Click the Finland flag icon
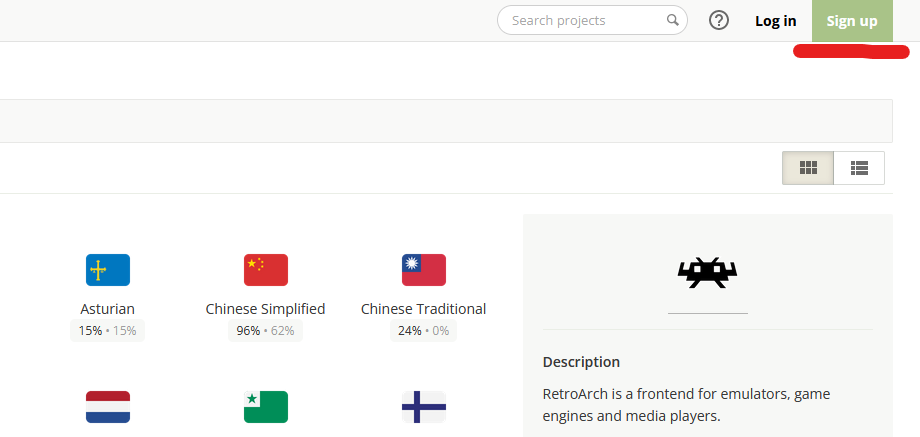 tap(424, 406)
